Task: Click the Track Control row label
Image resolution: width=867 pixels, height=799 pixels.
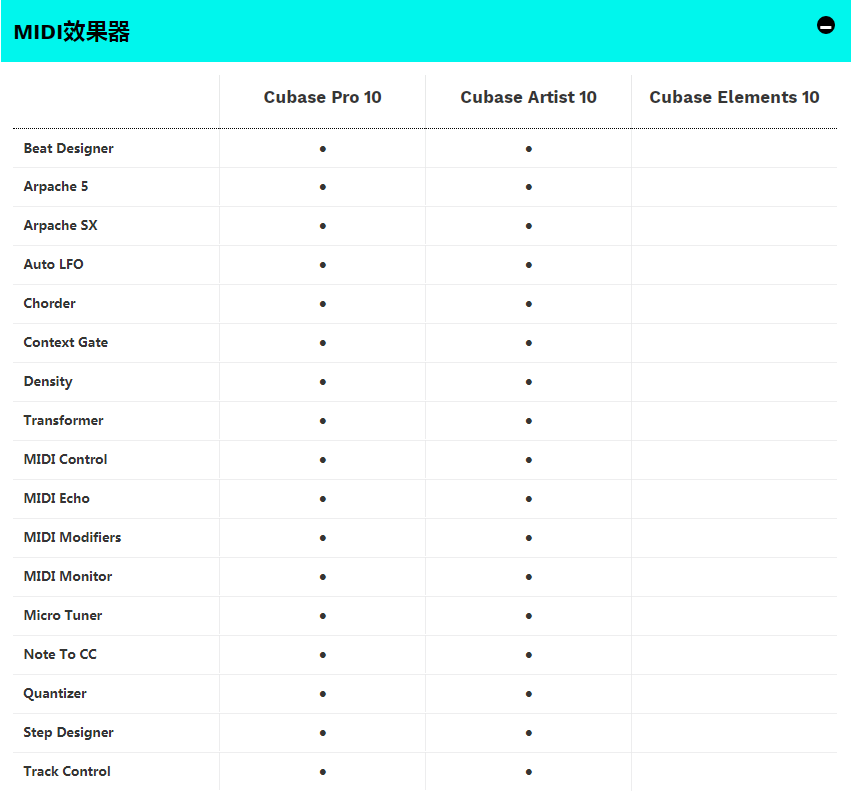Action: tap(67, 771)
